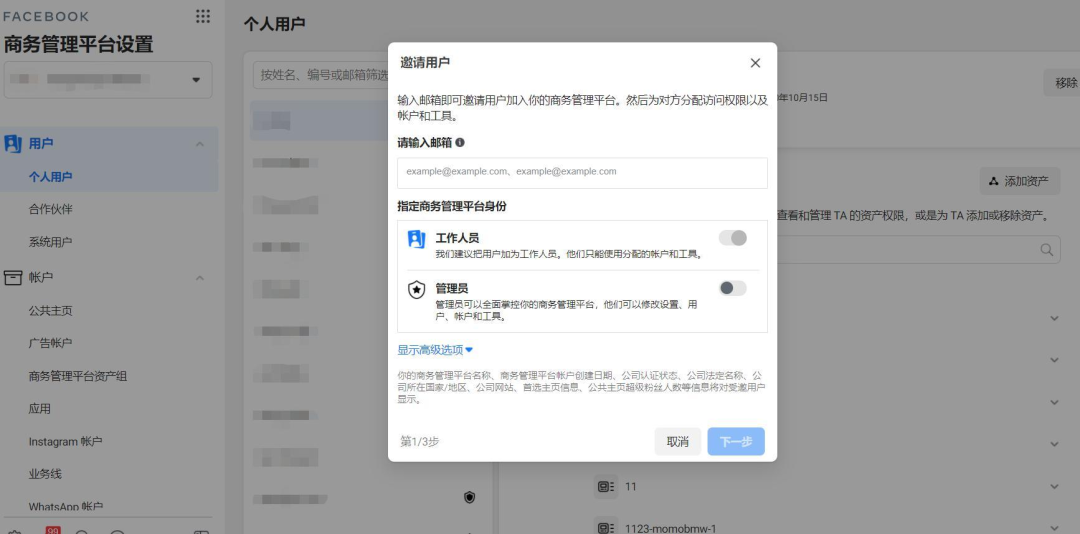
Task: Open the business account selector dropdown
Action: tap(108, 80)
